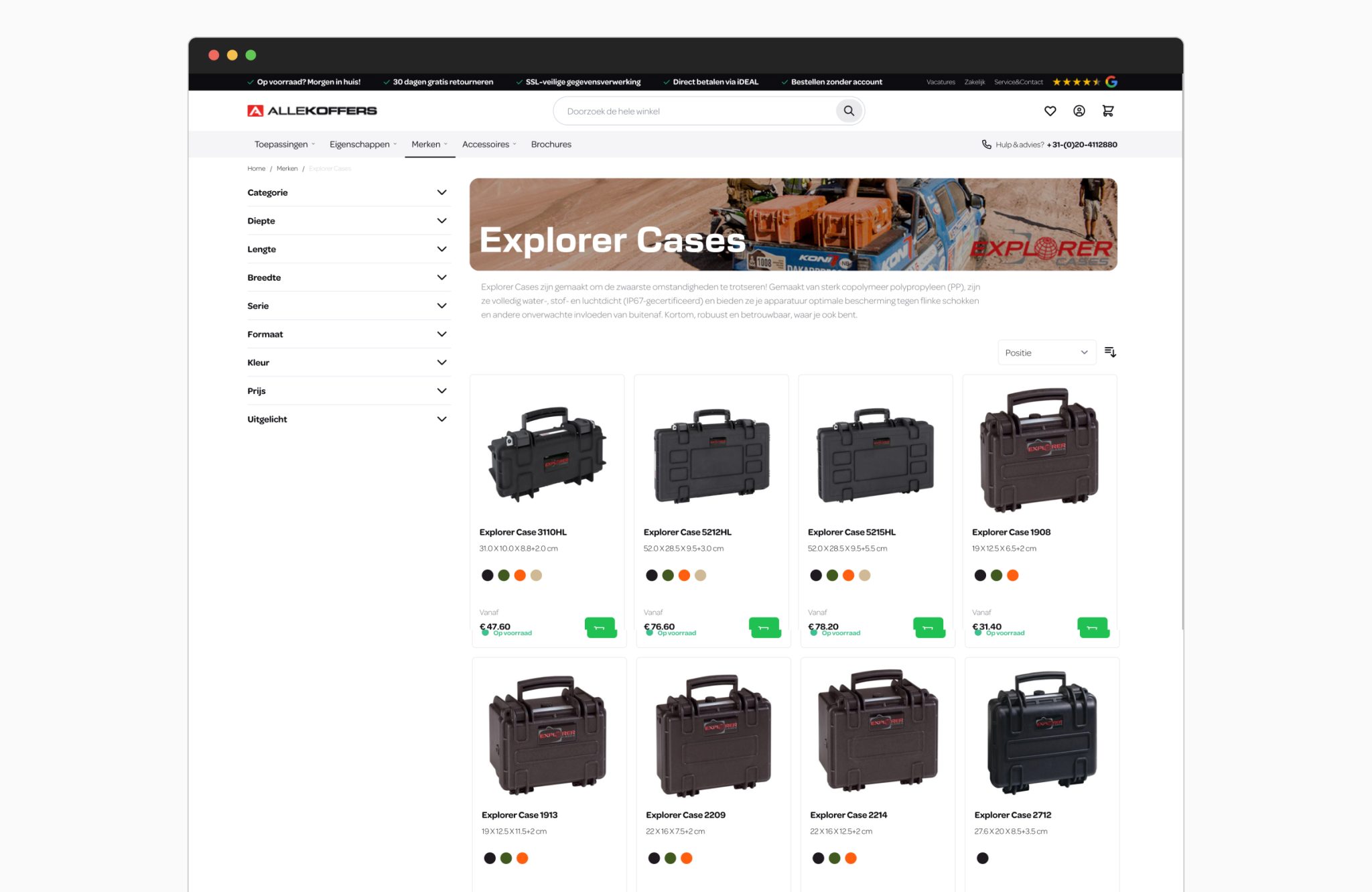Go to Merken in breadcrumb
1372x892 pixels.
click(x=287, y=168)
